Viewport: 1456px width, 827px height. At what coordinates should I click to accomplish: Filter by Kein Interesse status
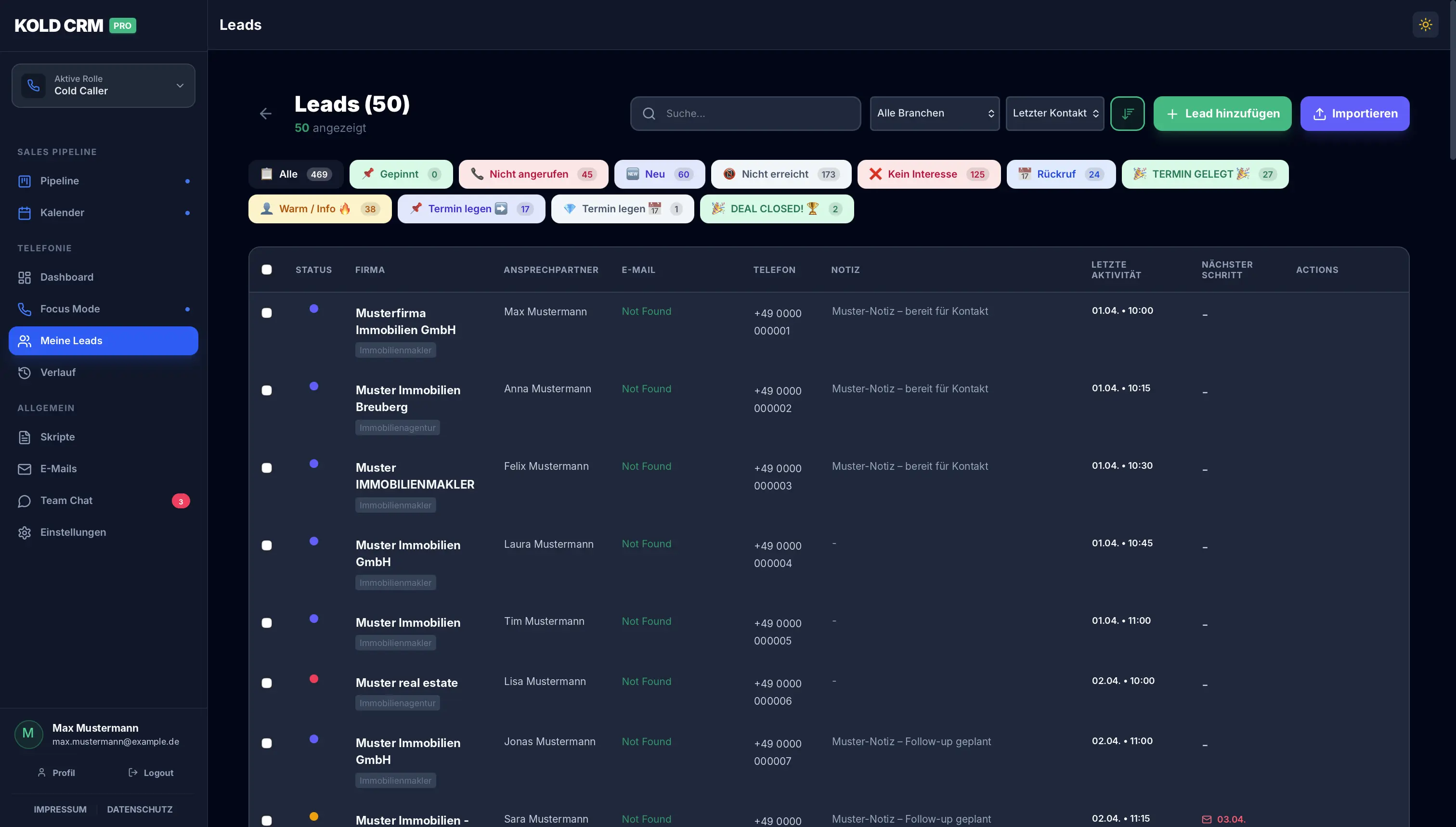point(929,174)
